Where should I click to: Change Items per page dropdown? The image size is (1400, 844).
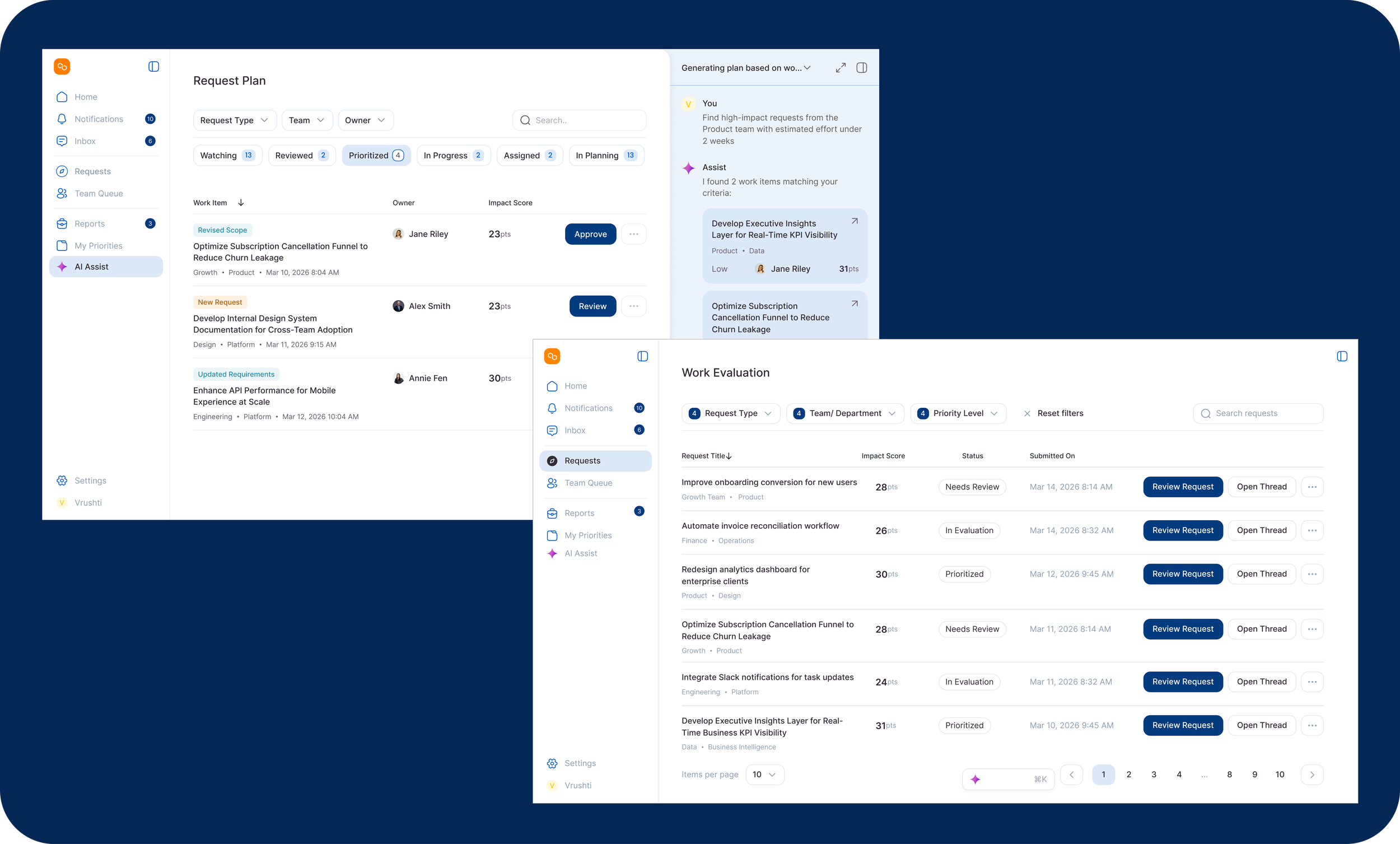[x=765, y=775]
